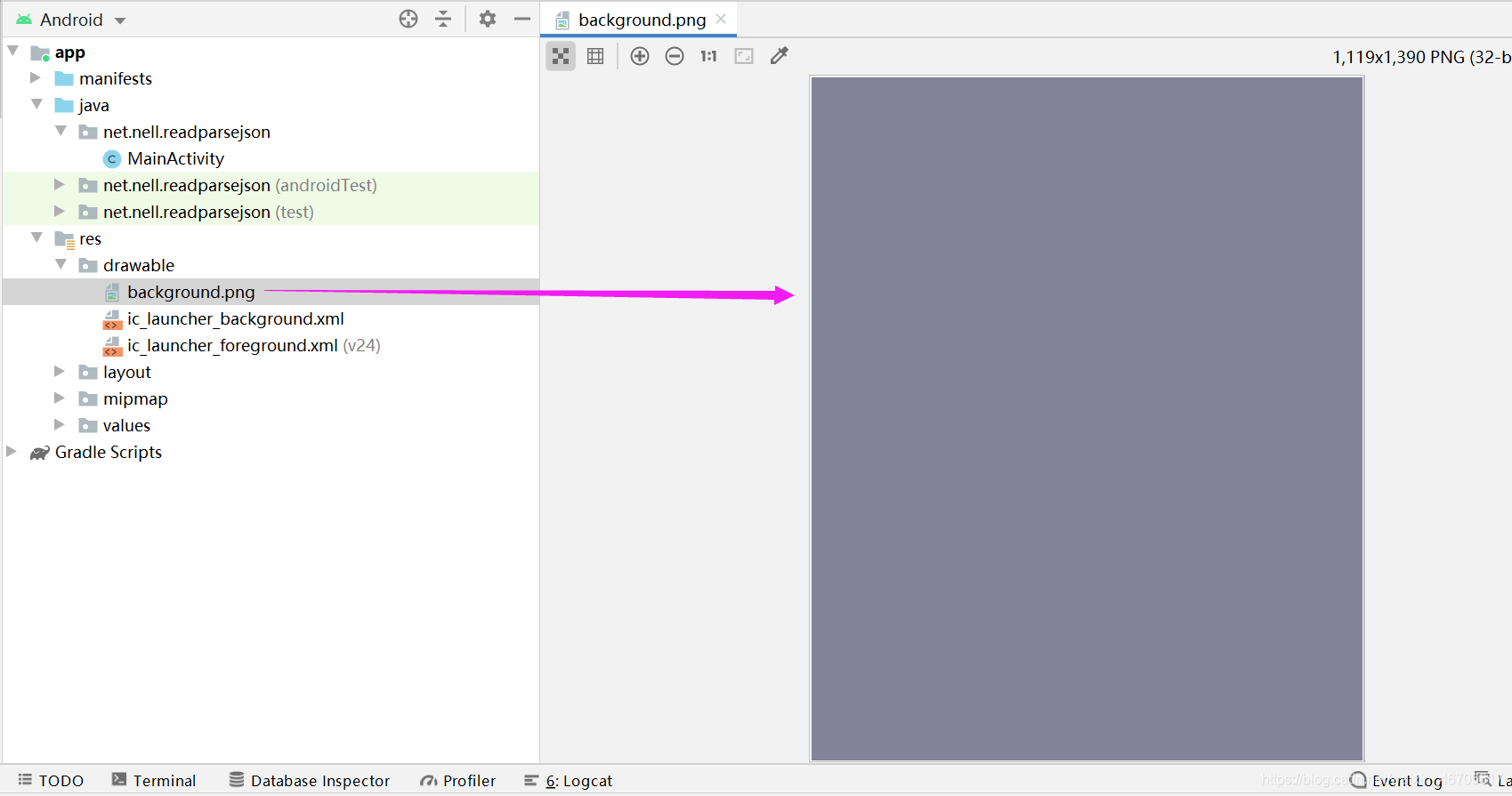Open the Database Inspector panel
Screen dimensions: 1512x796
click(x=310, y=780)
